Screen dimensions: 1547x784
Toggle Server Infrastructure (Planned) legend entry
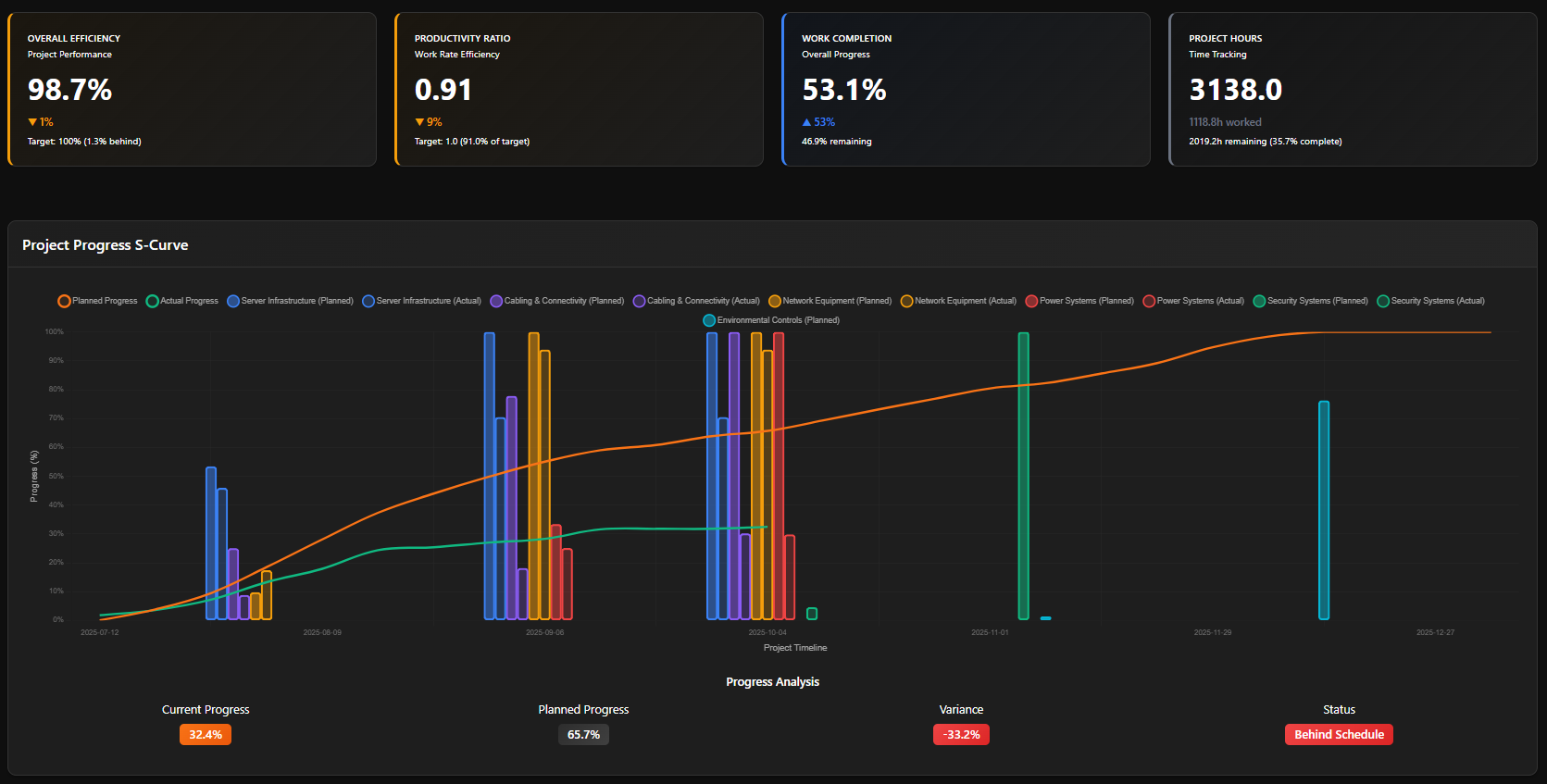click(x=233, y=301)
